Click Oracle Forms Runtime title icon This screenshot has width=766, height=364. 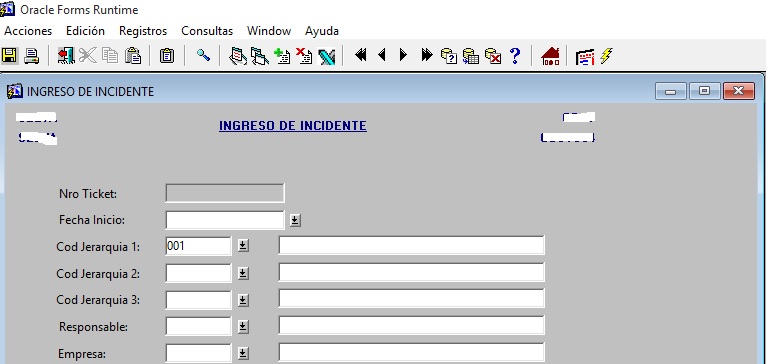pos(7,9)
